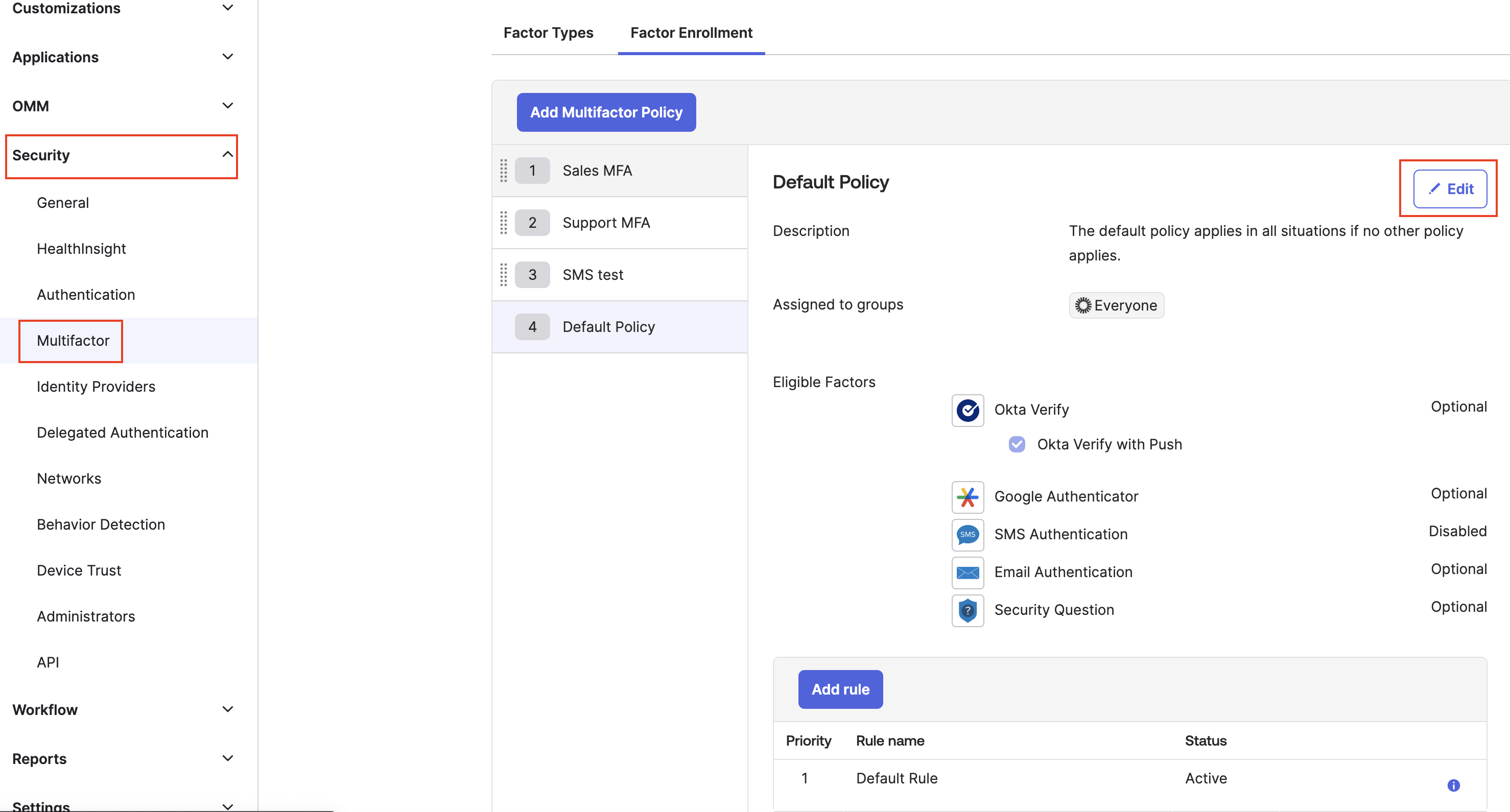Click the Okta Verify factor icon
The height and width of the screenshot is (812, 1510).
point(967,410)
